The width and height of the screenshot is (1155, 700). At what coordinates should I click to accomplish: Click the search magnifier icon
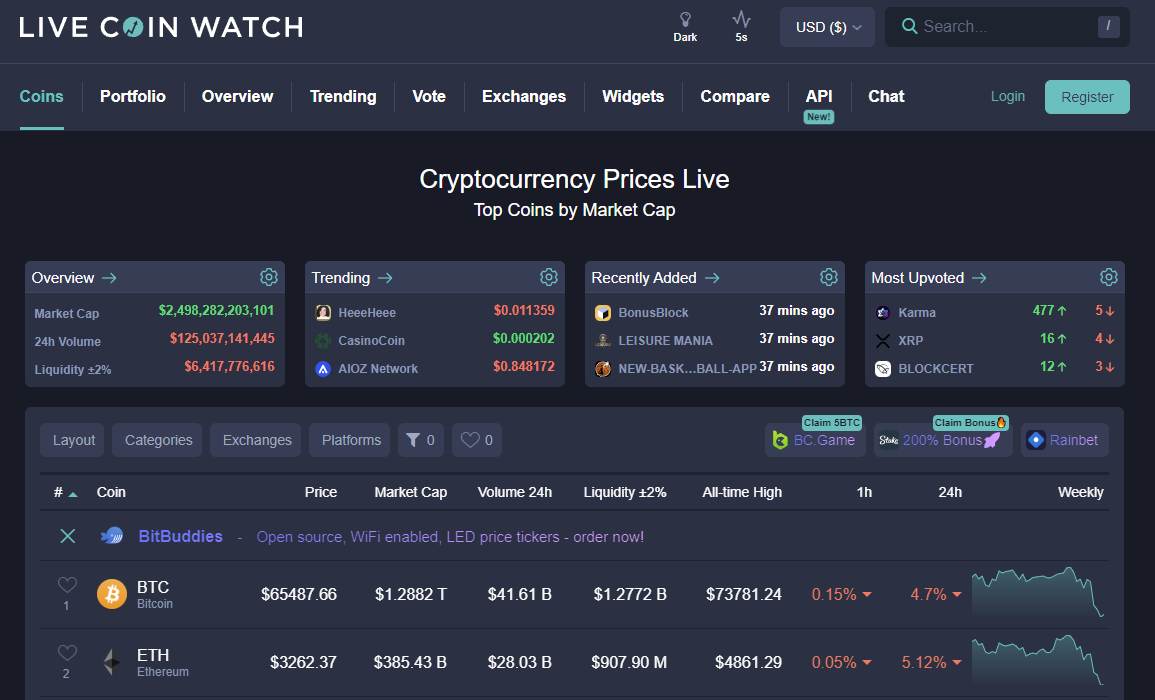tap(909, 26)
